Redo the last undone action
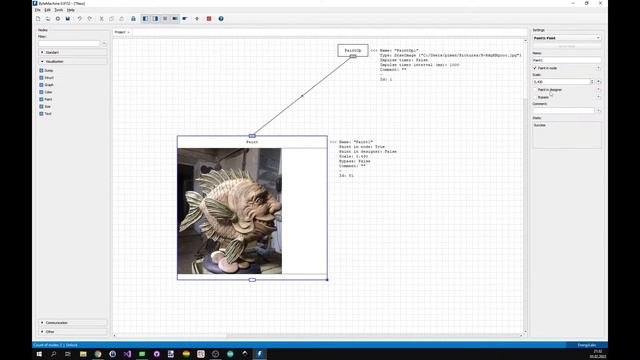 tap(90, 19)
